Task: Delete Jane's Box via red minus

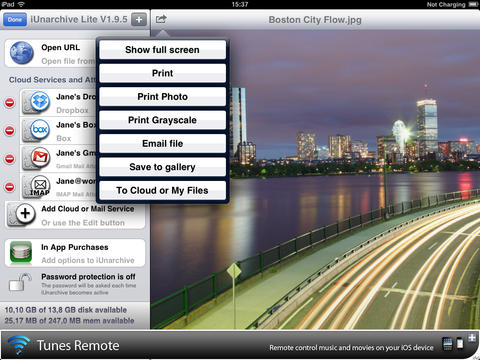Action: point(10,131)
